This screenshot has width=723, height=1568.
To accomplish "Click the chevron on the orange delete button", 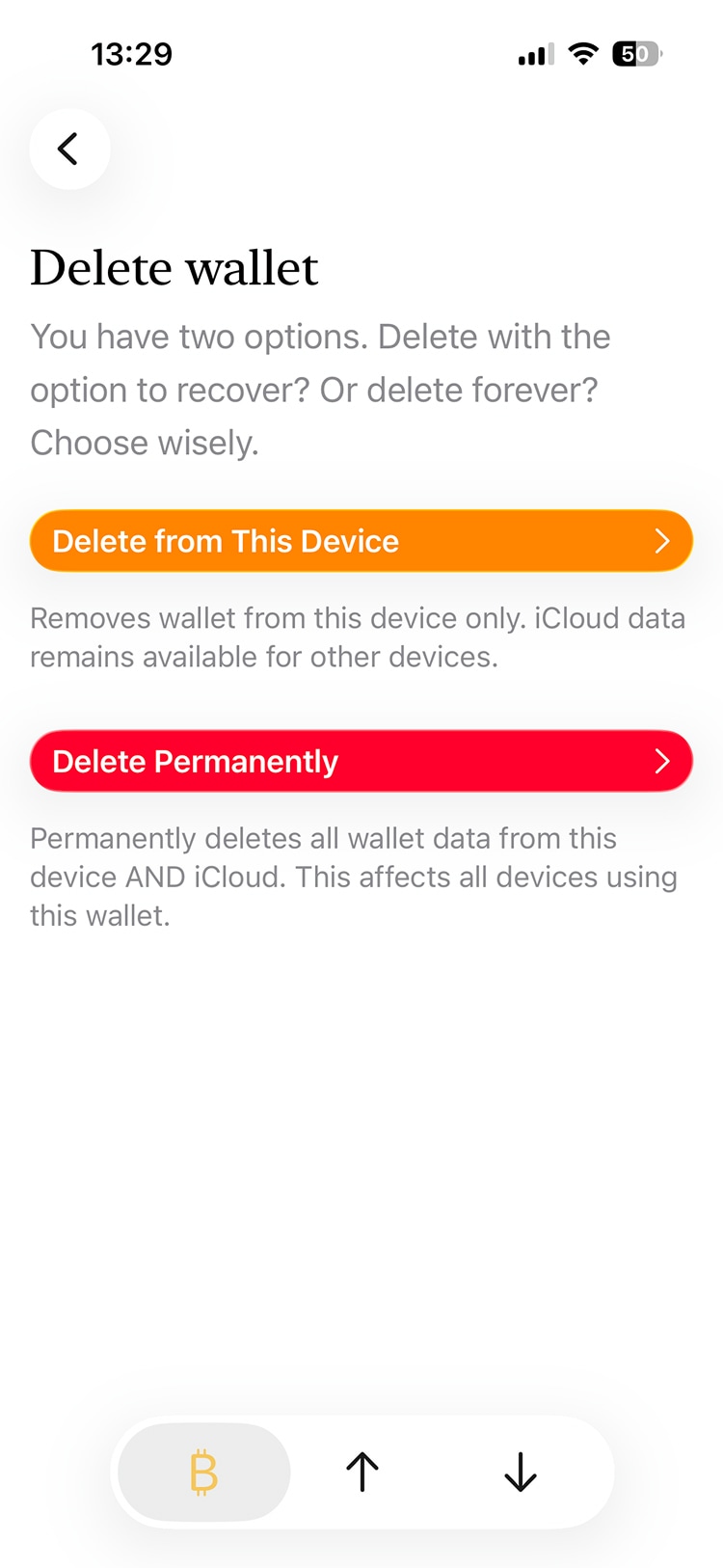I will click(x=662, y=541).
